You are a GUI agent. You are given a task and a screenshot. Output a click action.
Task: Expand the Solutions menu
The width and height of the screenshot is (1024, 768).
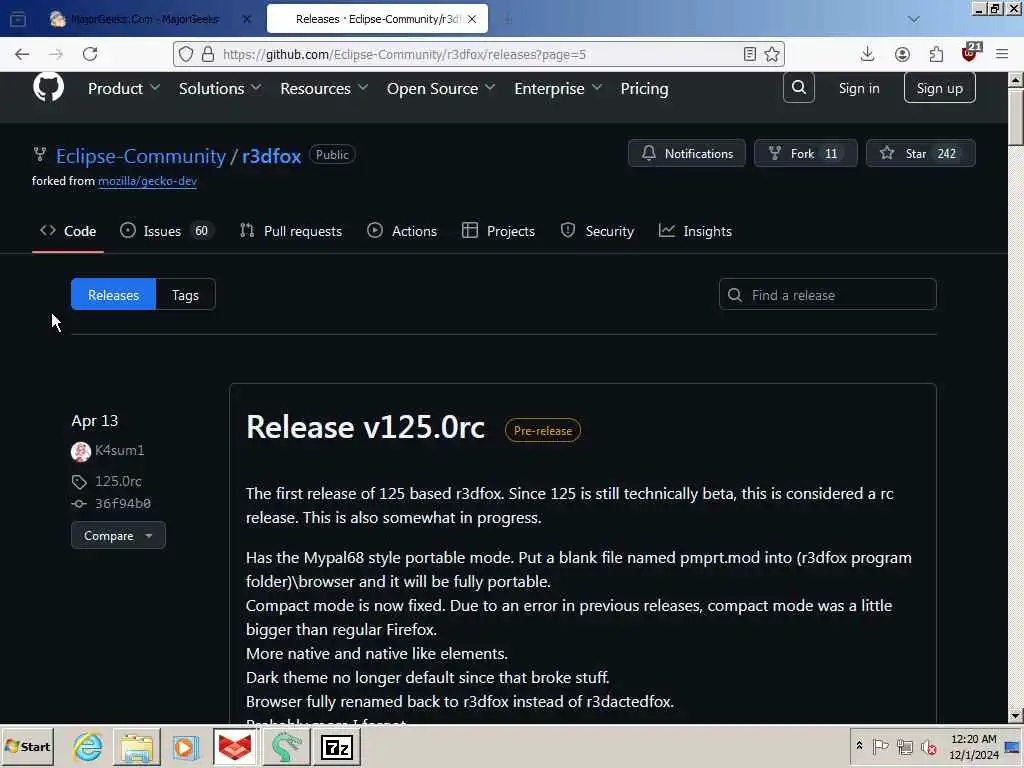(219, 88)
